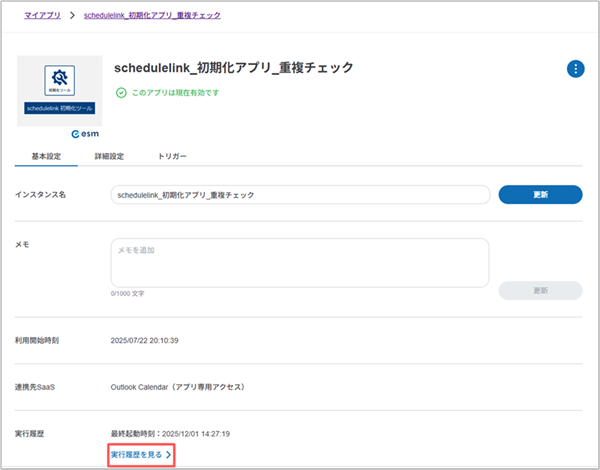
Task: Click the green check status icon
Action: pyautogui.click(x=121, y=93)
